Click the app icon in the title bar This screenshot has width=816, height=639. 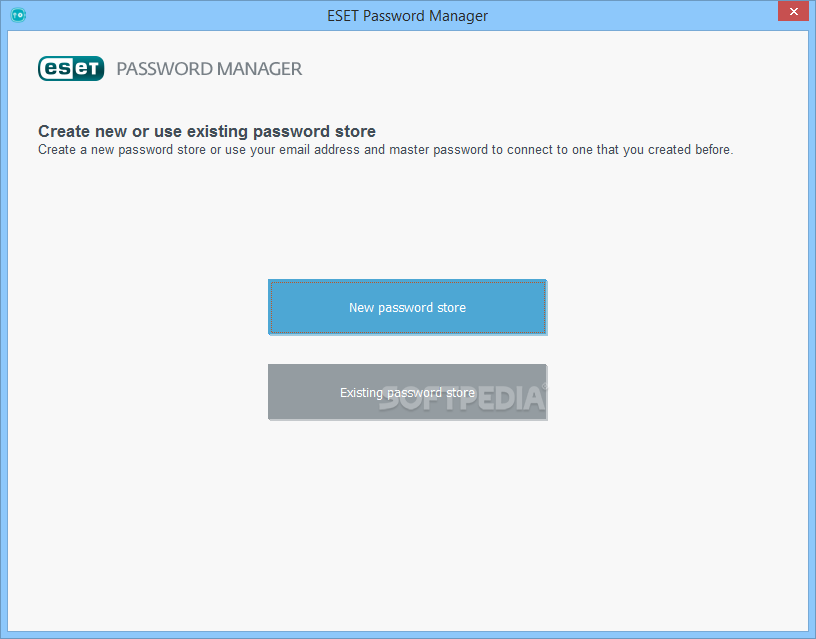18,15
